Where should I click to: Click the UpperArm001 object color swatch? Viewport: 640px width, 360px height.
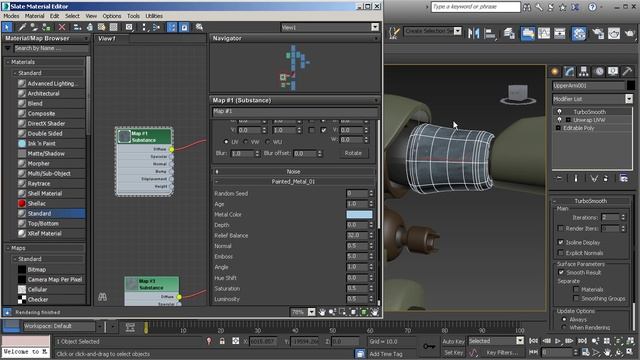[631, 85]
